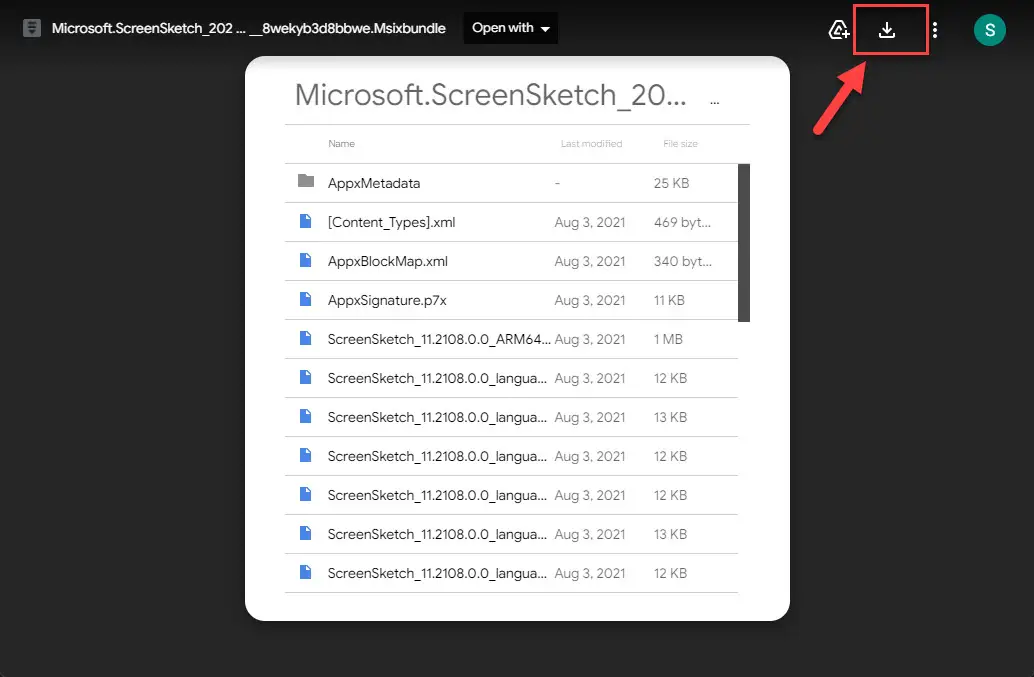The image size is (1034, 677).
Task: Open the AppxMetadata folder
Action: [x=374, y=182]
